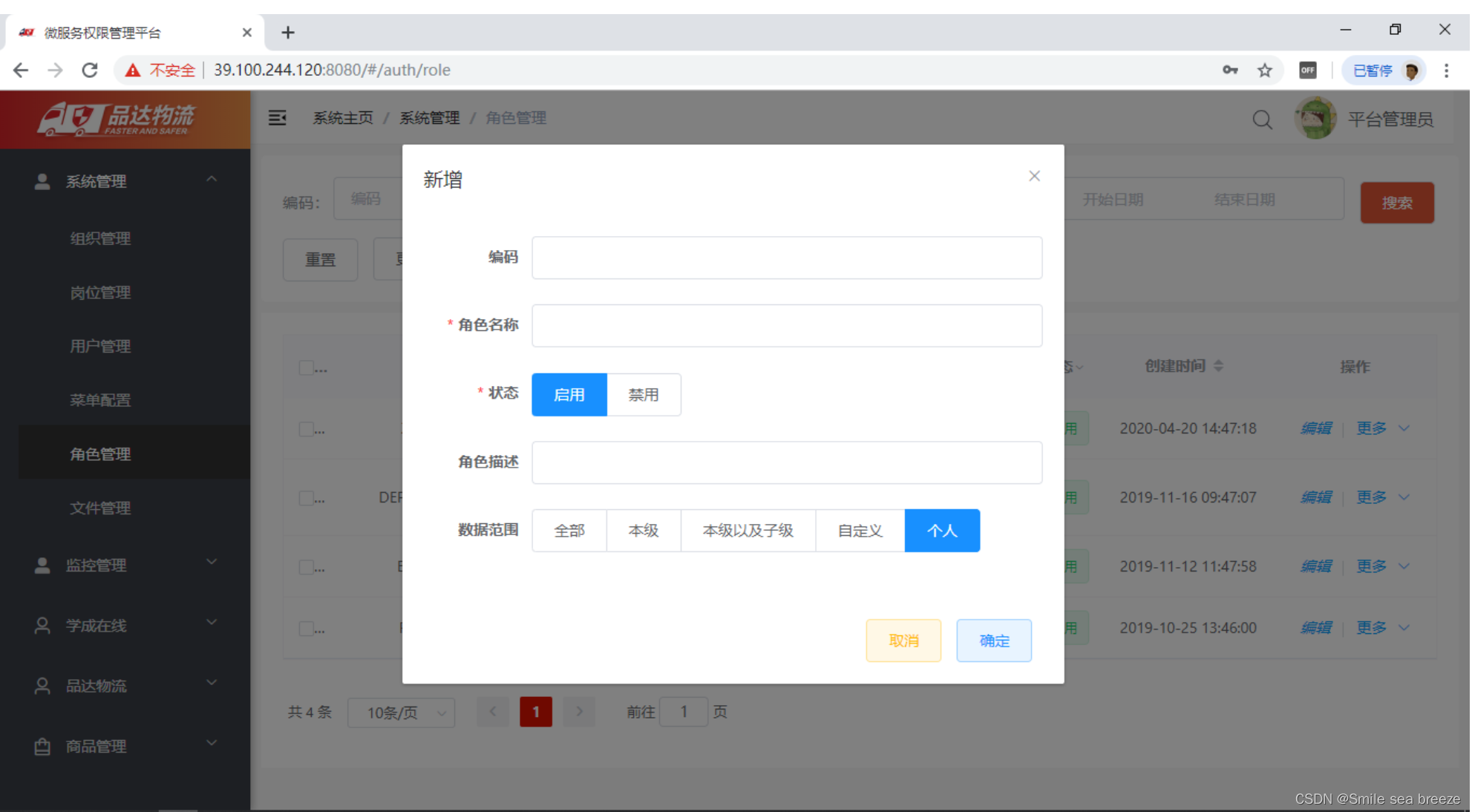Click 编辑 for the 2019-11-12 row
This screenshot has width=1472, height=812.
[x=1316, y=566]
